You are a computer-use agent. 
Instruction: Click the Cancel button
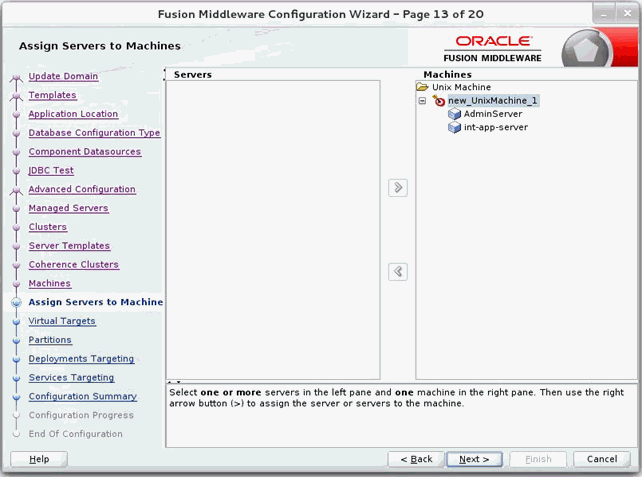coord(602,459)
